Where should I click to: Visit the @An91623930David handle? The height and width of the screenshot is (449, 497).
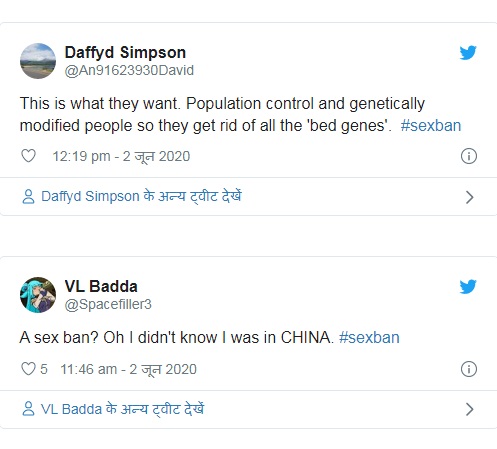[129, 70]
